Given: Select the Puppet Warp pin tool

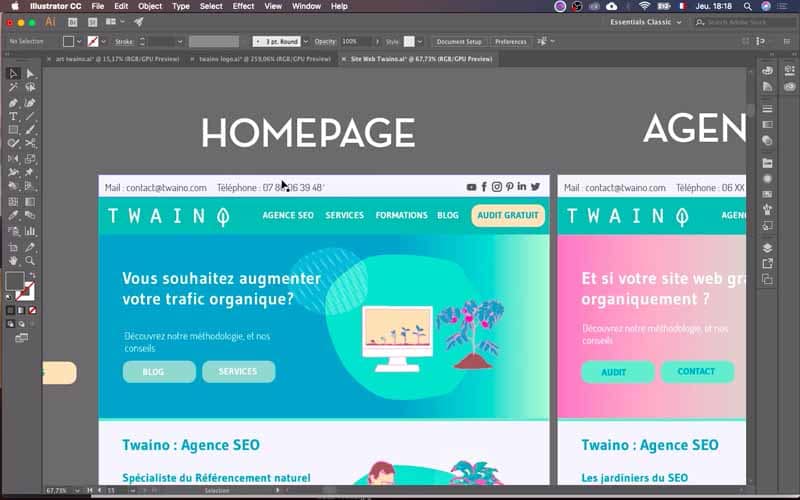Looking at the screenshot, I should click(x=30, y=172).
